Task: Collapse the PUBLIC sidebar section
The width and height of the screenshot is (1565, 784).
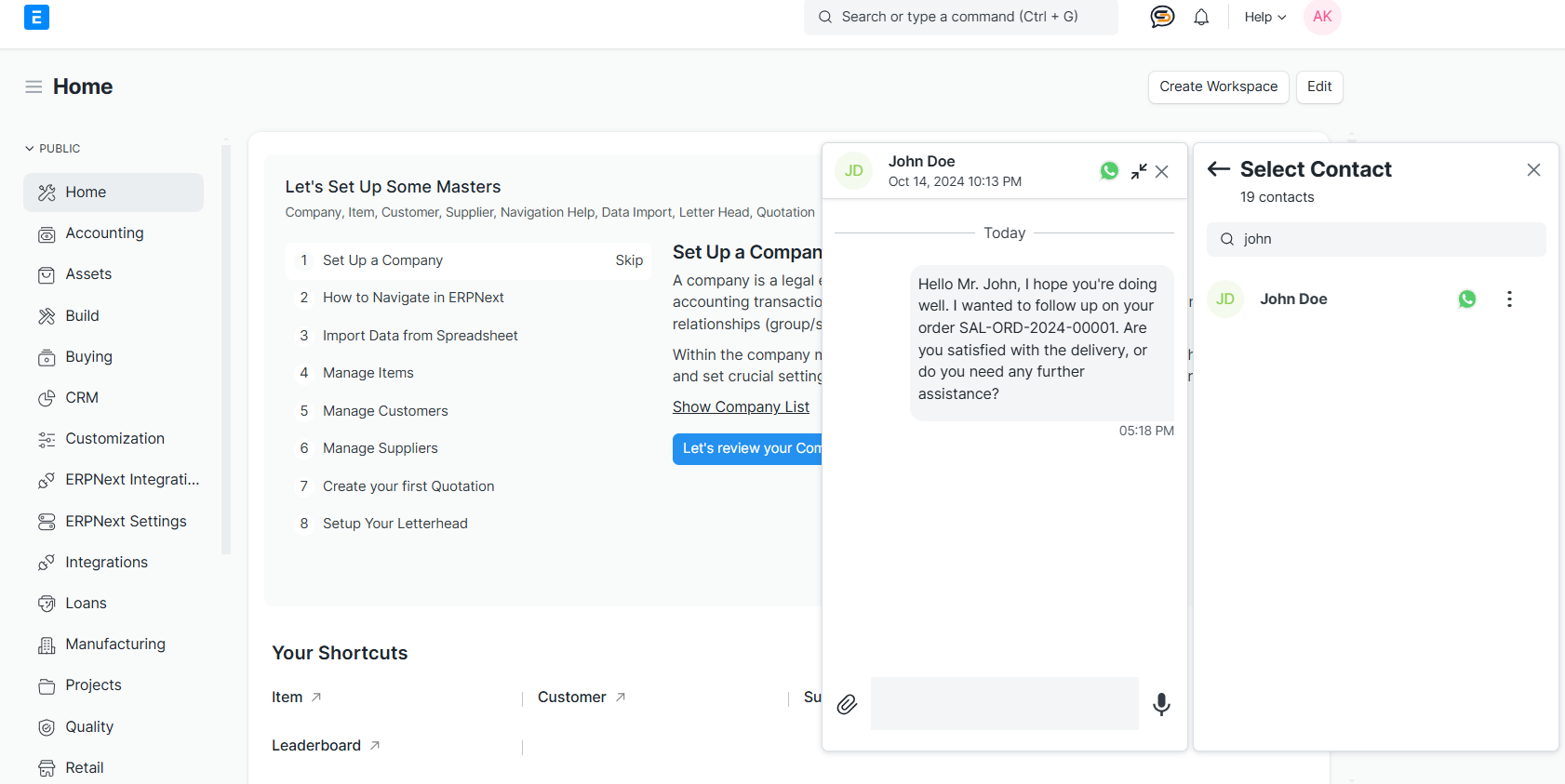Action: pyautogui.click(x=52, y=149)
